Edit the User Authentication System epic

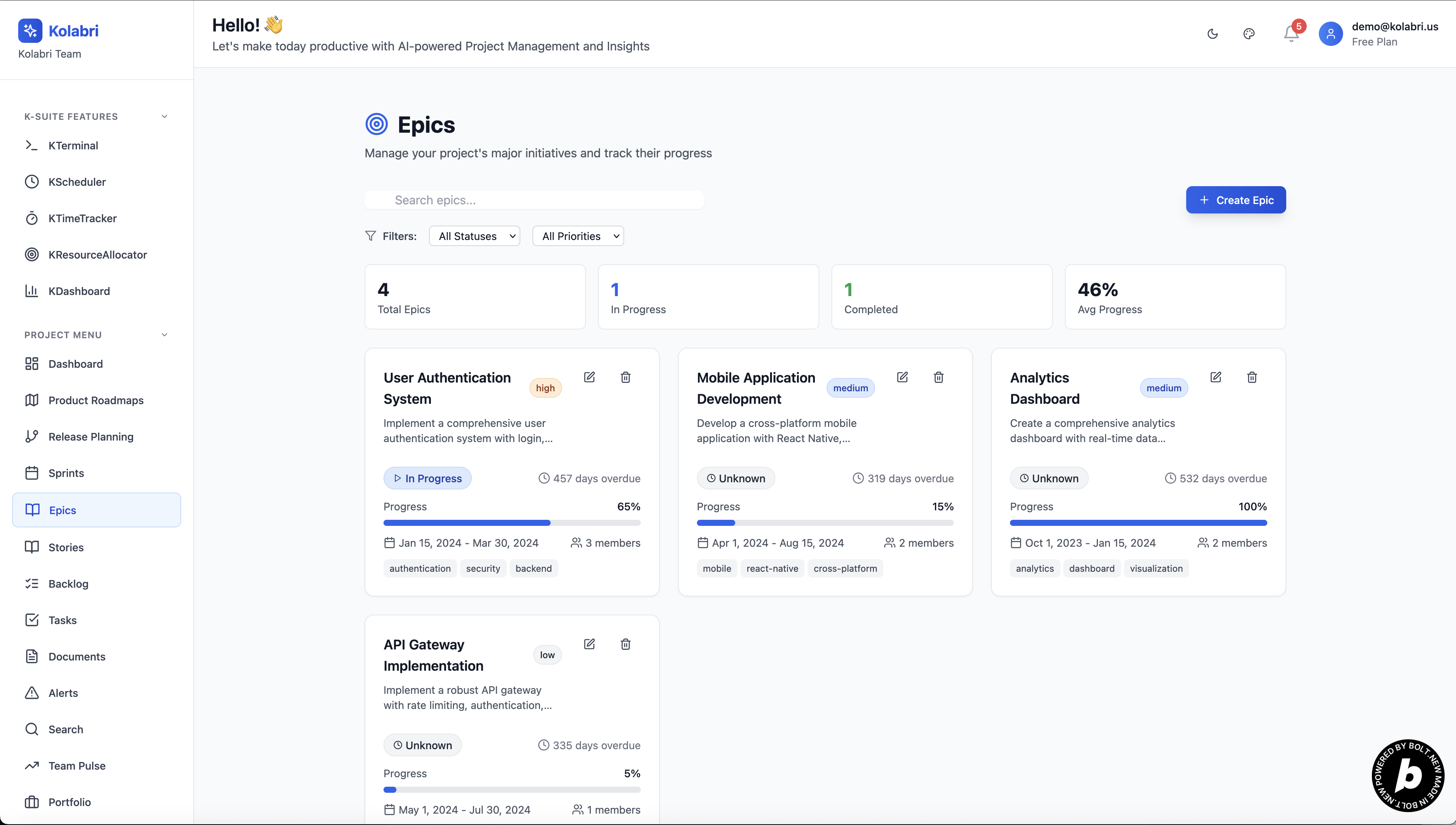pos(589,377)
